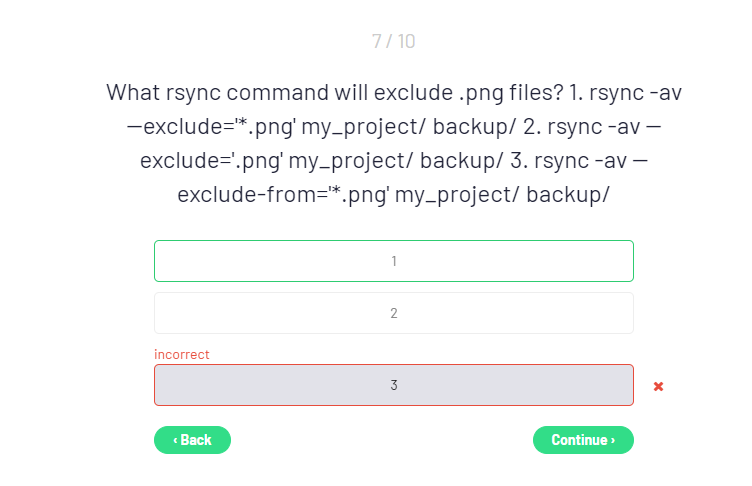Click the question line starting with exclude-from
752x486 pixels.
(393, 194)
